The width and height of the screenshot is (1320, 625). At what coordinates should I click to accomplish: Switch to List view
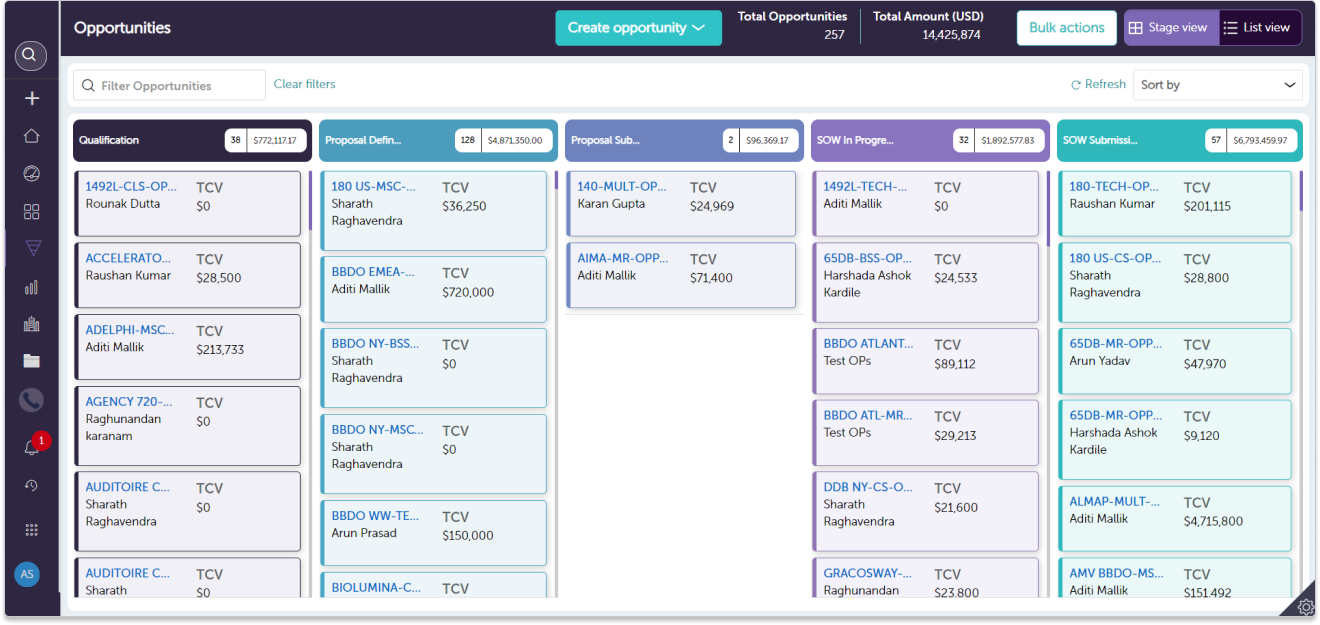click(1258, 28)
